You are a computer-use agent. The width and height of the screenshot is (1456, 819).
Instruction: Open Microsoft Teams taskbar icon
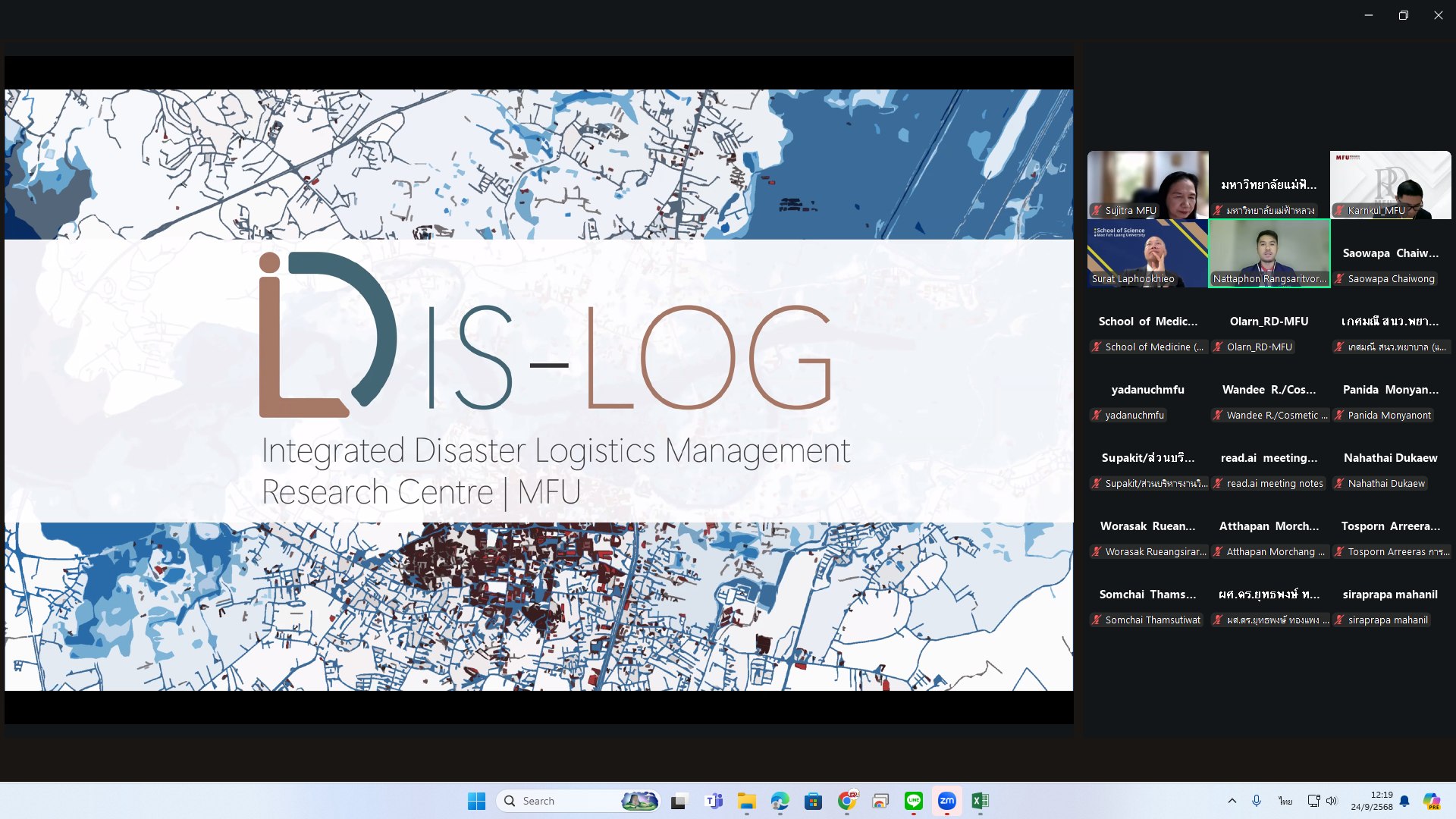(714, 801)
